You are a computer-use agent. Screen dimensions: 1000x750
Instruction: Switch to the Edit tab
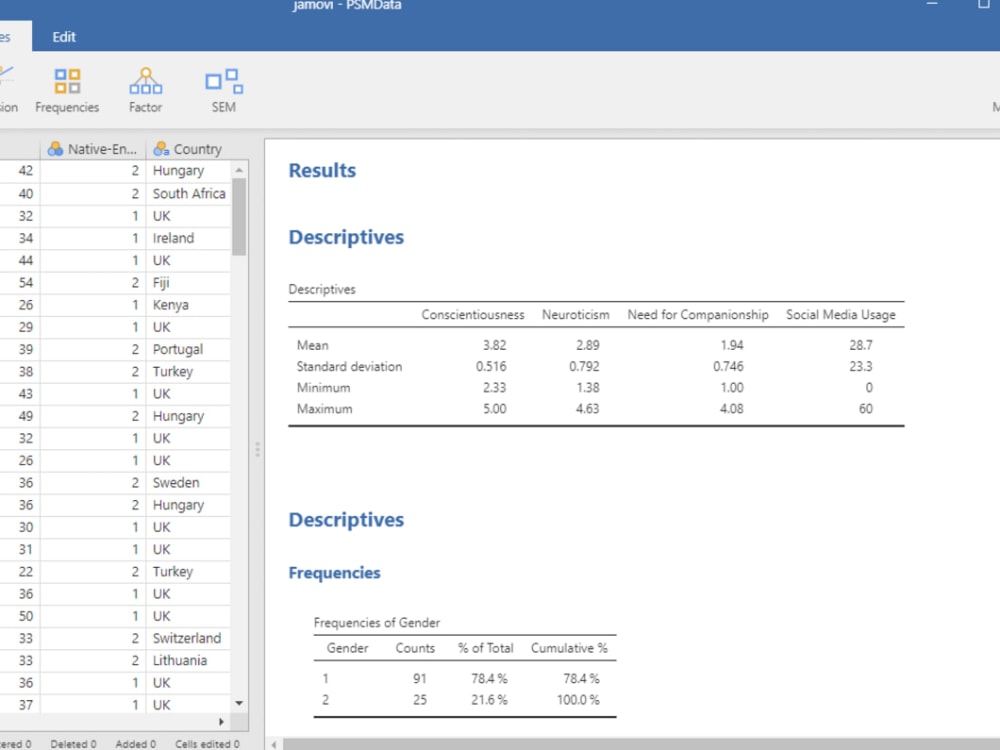tap(64, 37)
